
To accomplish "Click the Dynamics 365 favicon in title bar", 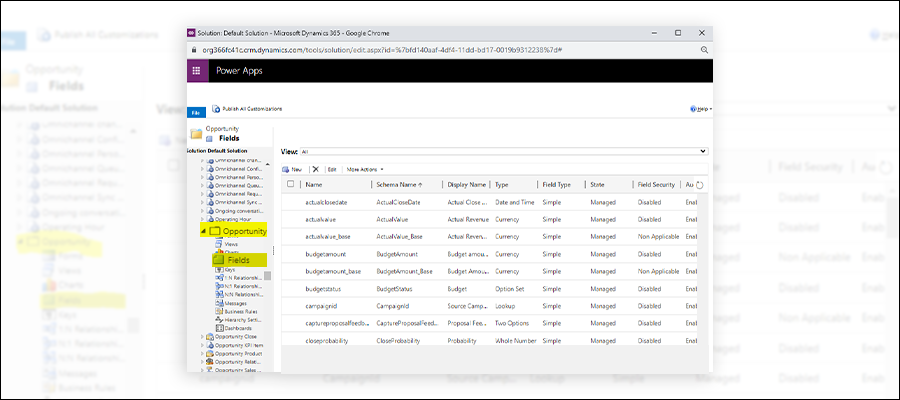I will pyautogui.click(x=191, y=33).
